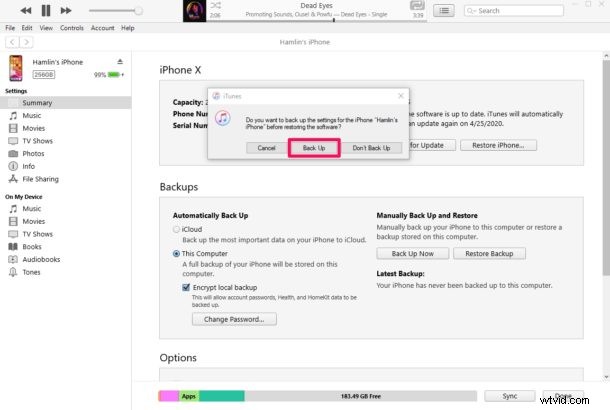Click the iPhone device icon

pos(16,68)
